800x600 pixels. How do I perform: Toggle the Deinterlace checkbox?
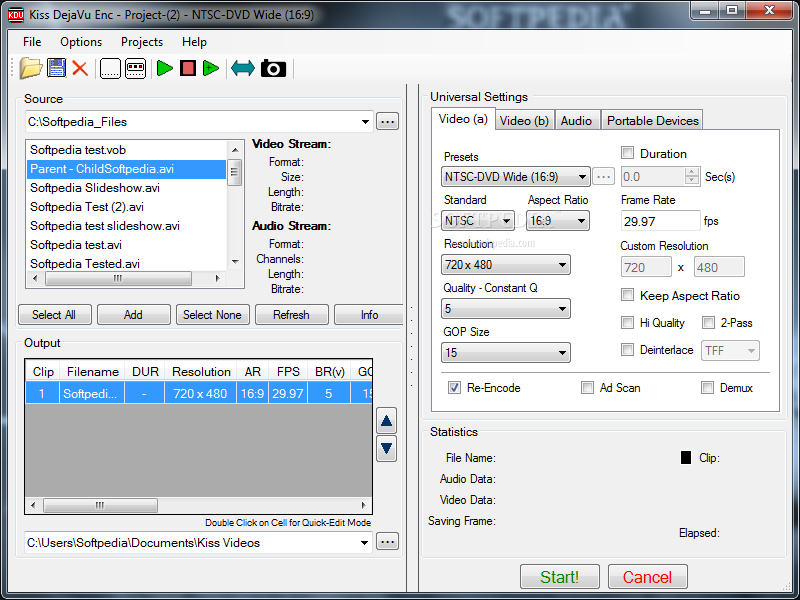(x=628, y=349)
